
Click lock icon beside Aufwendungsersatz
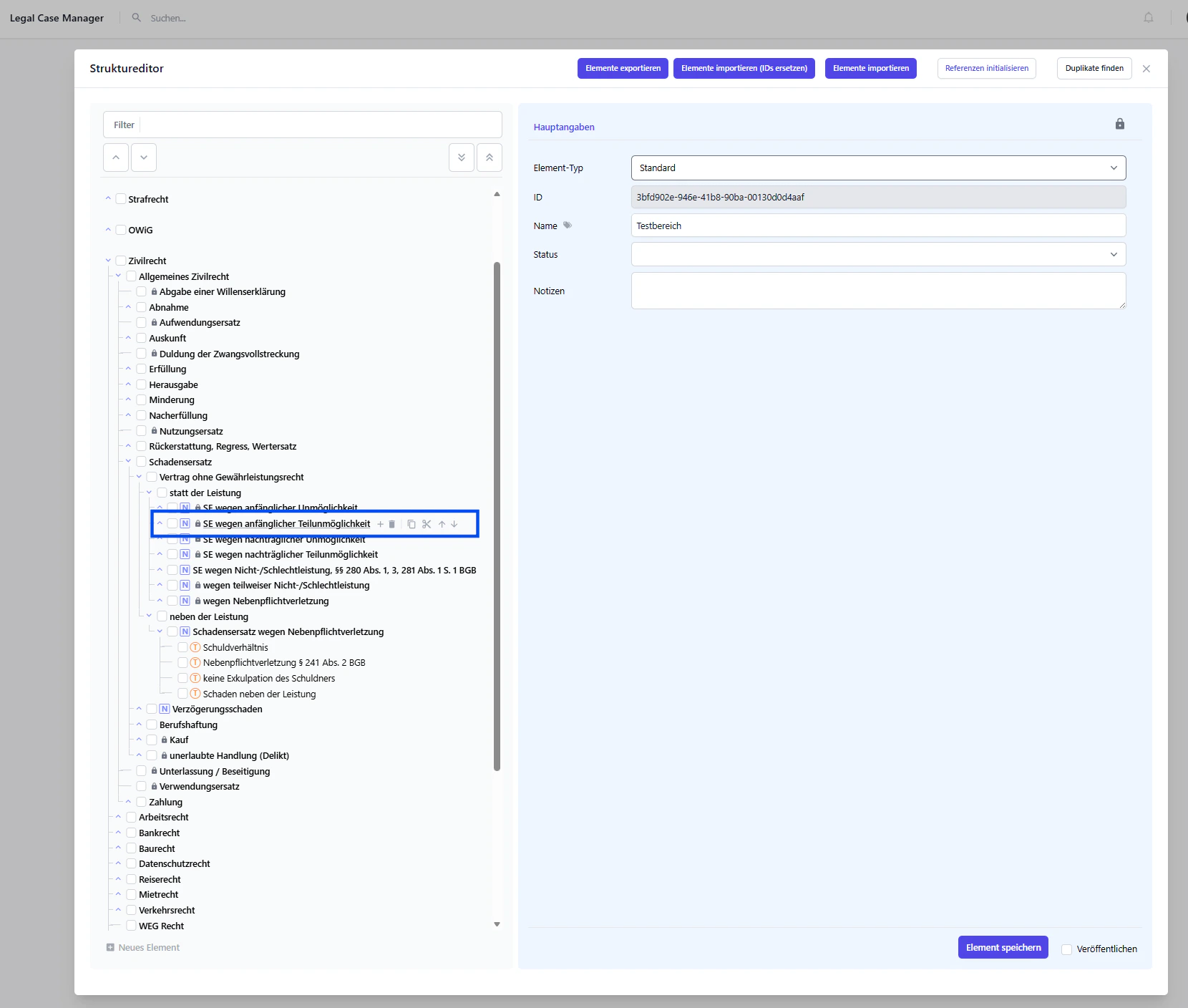[x=154, y=322]
